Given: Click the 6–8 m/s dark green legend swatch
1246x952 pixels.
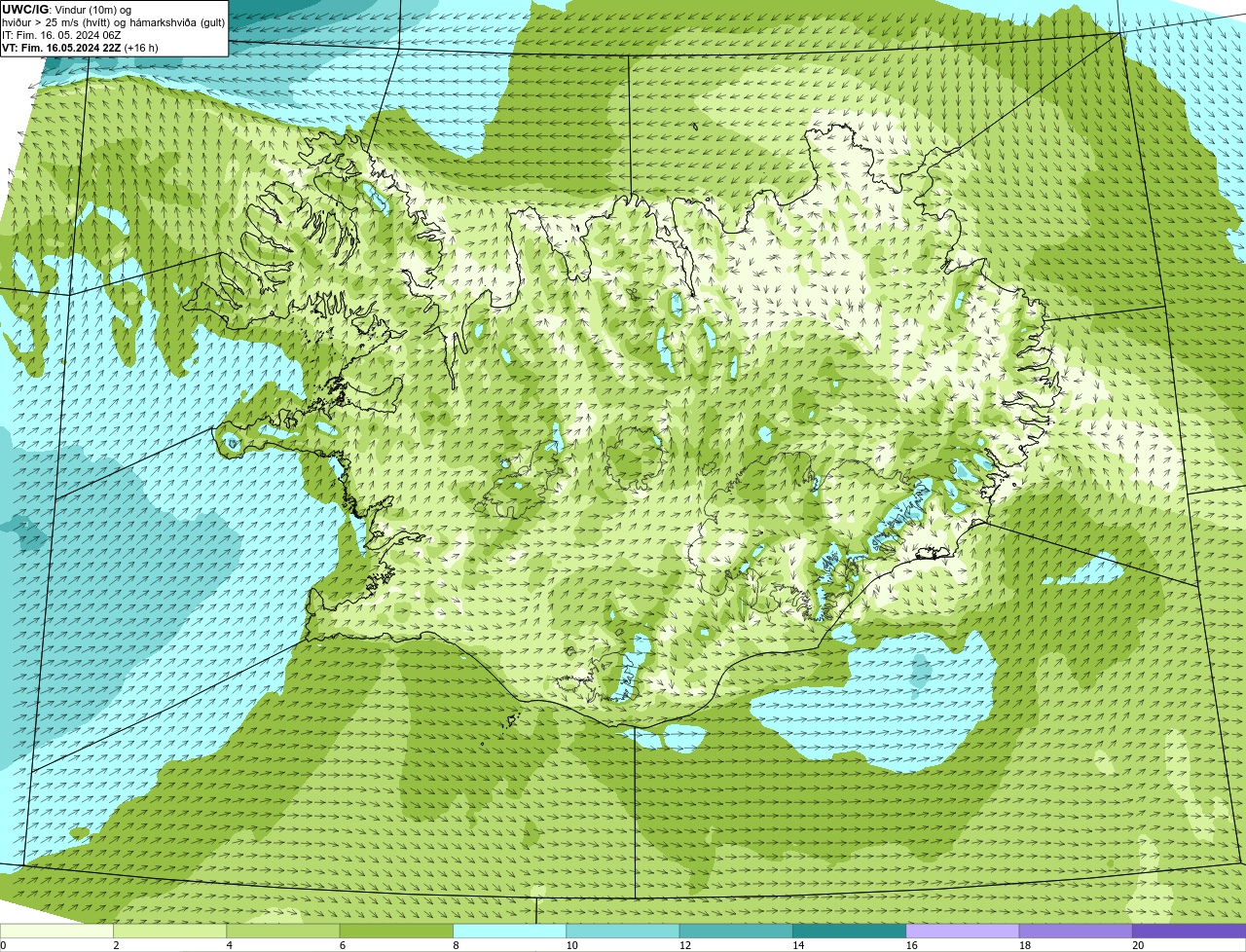Looking at the screenshot, I should click(396, 931).
